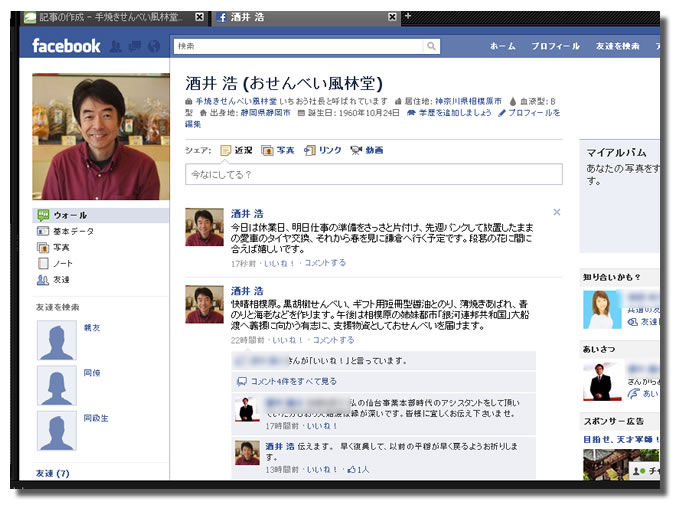This screenshot has width=690, height=514.
Task: Click the 今なにしてる？ status box
Action: [x=374, y=174]
